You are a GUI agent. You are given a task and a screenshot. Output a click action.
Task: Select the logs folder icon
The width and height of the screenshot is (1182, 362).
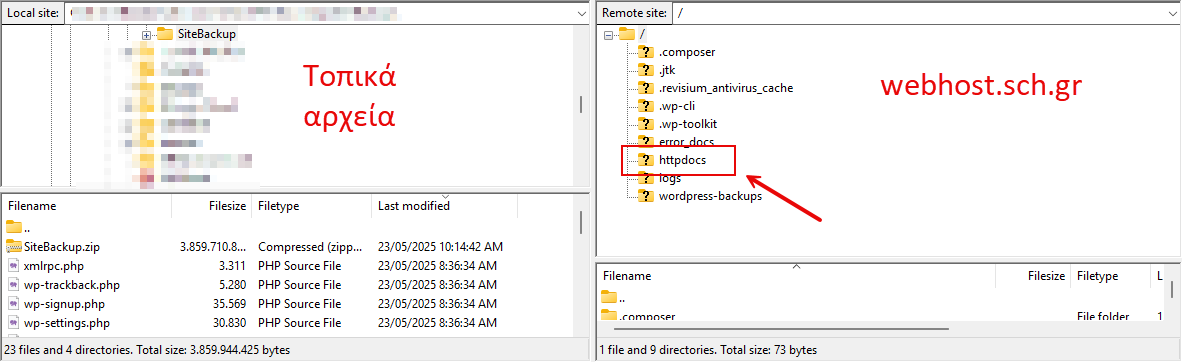pos(645,178)
